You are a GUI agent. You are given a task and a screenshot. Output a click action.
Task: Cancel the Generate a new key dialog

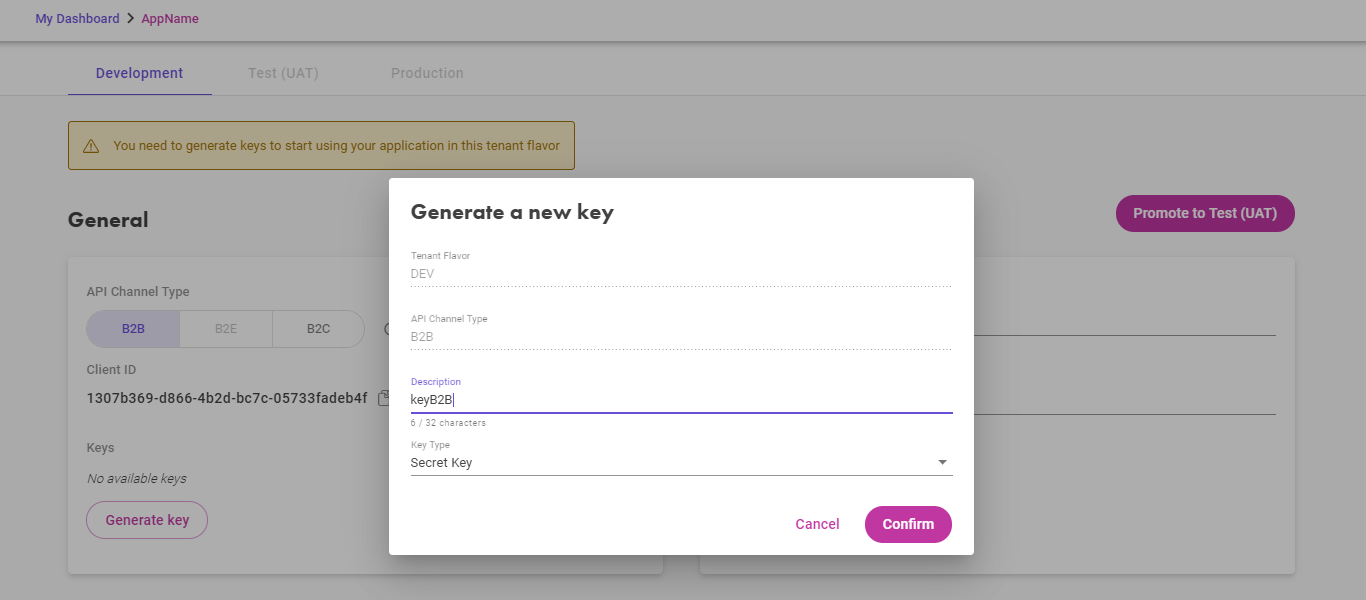coord(817,524)
